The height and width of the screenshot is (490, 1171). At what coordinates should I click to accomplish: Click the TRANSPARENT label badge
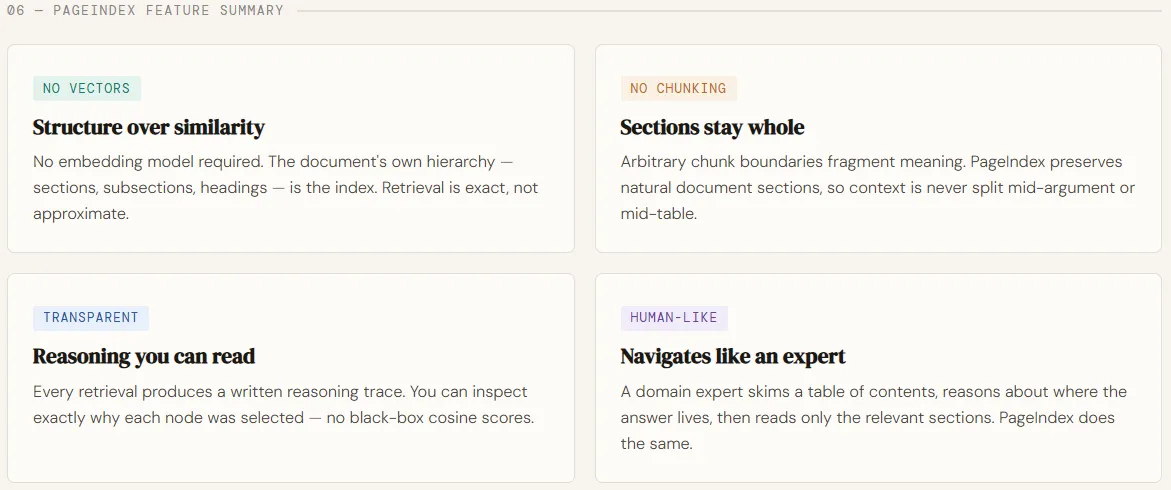91,318
